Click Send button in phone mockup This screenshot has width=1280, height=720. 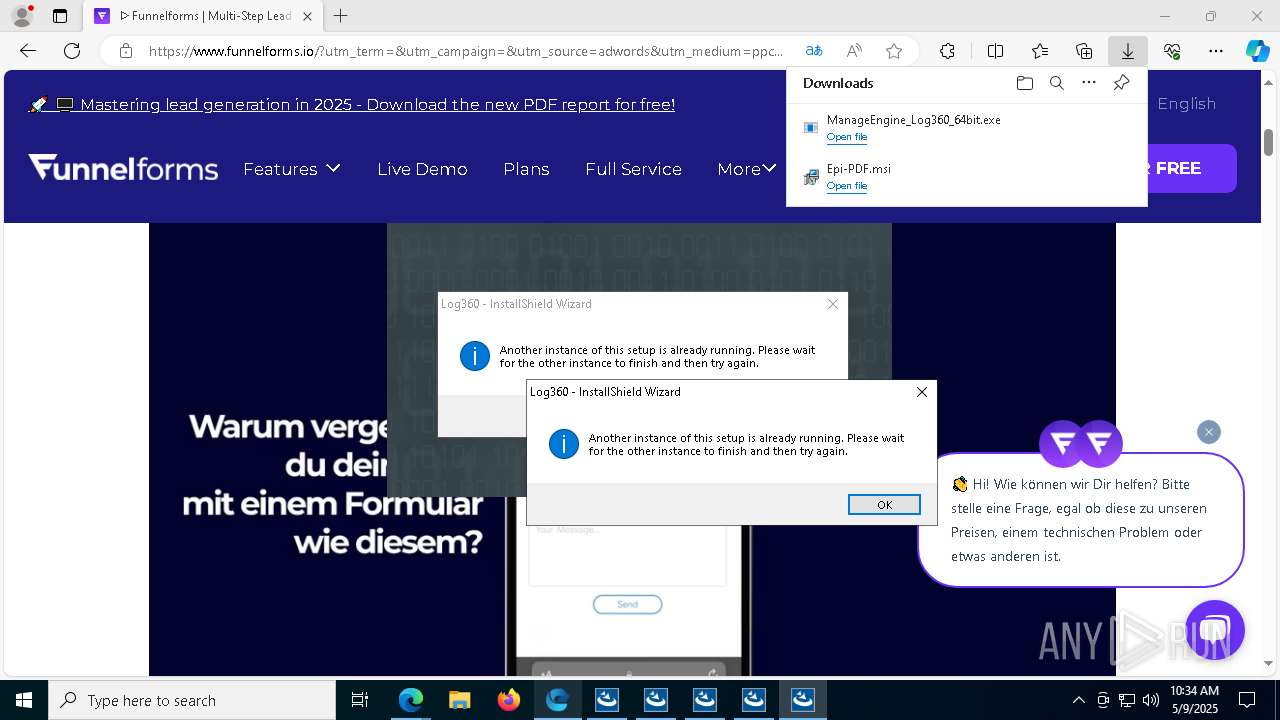[627, 604]
